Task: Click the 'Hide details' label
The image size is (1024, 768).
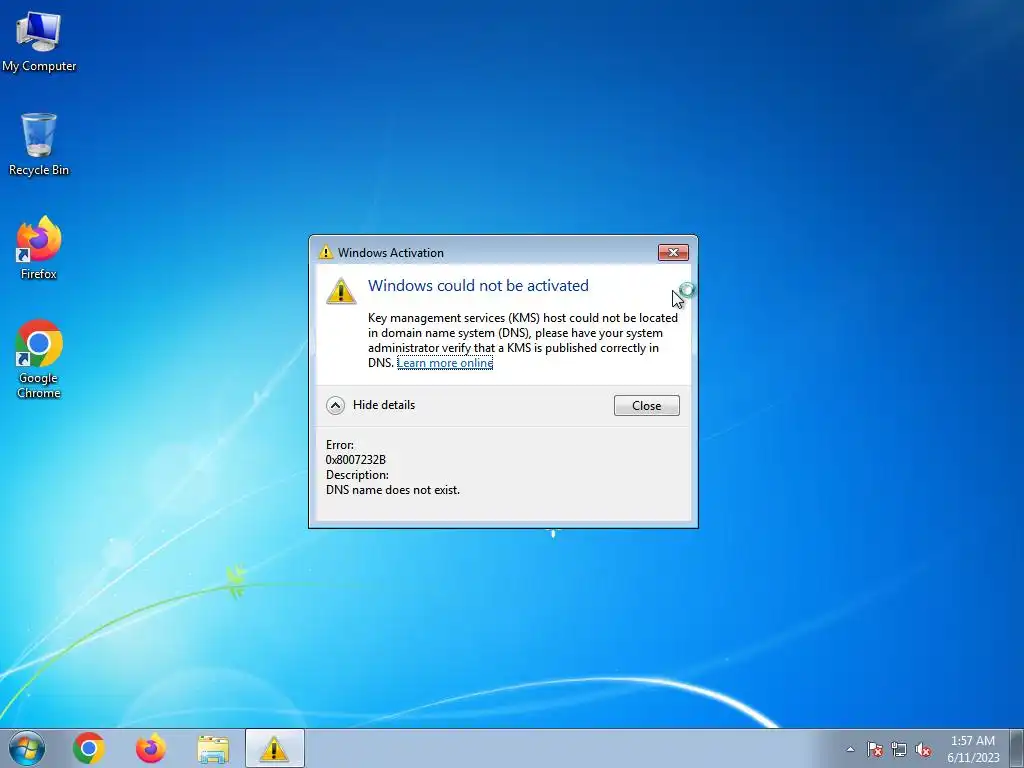Action: tap(384, 405)
